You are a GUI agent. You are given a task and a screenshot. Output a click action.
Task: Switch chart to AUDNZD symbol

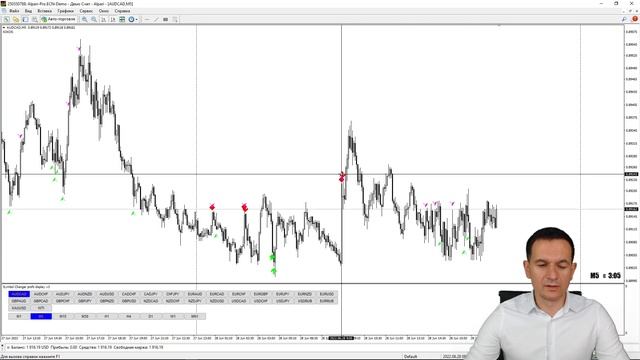(85, 294)
